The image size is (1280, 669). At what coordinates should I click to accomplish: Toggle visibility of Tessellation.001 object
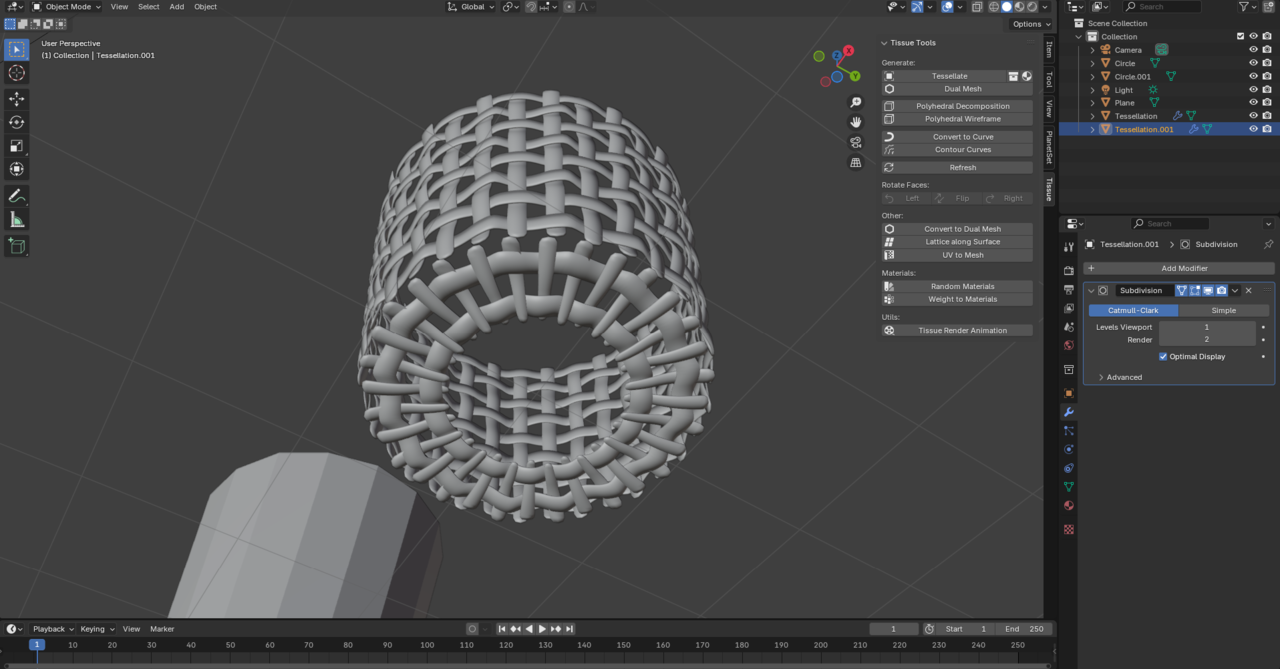1253,129
